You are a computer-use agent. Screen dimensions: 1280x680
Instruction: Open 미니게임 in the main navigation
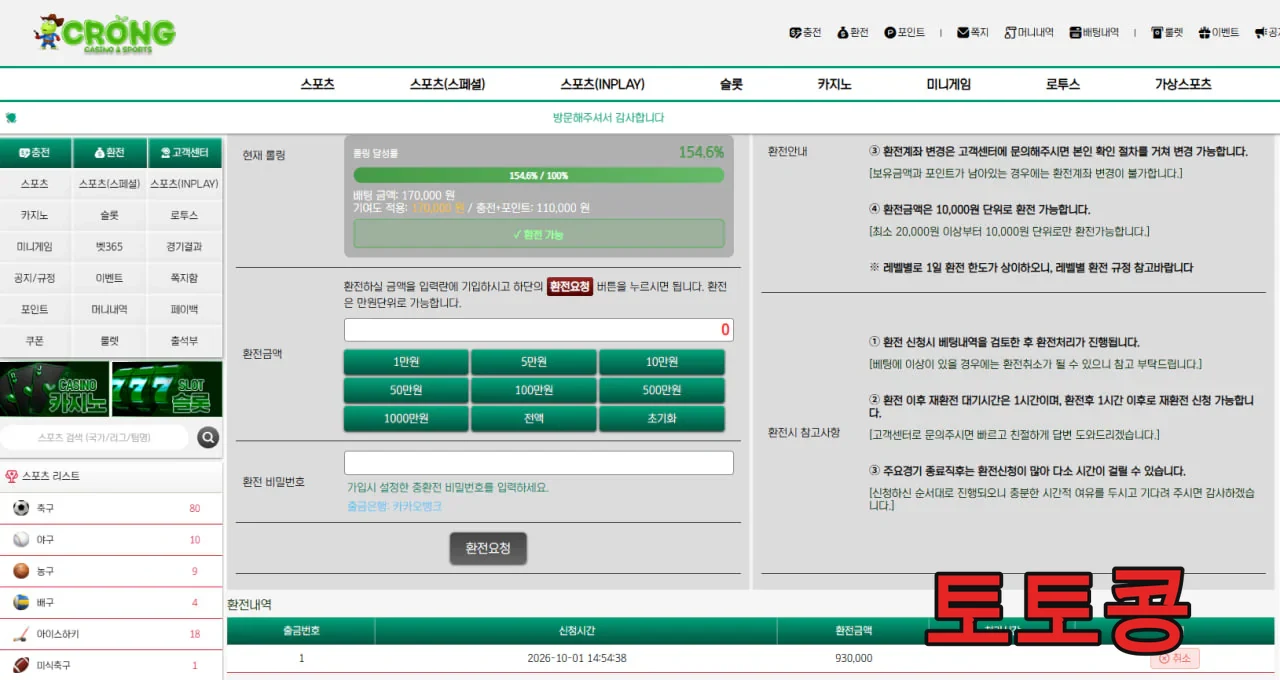[x=948, y=85]
